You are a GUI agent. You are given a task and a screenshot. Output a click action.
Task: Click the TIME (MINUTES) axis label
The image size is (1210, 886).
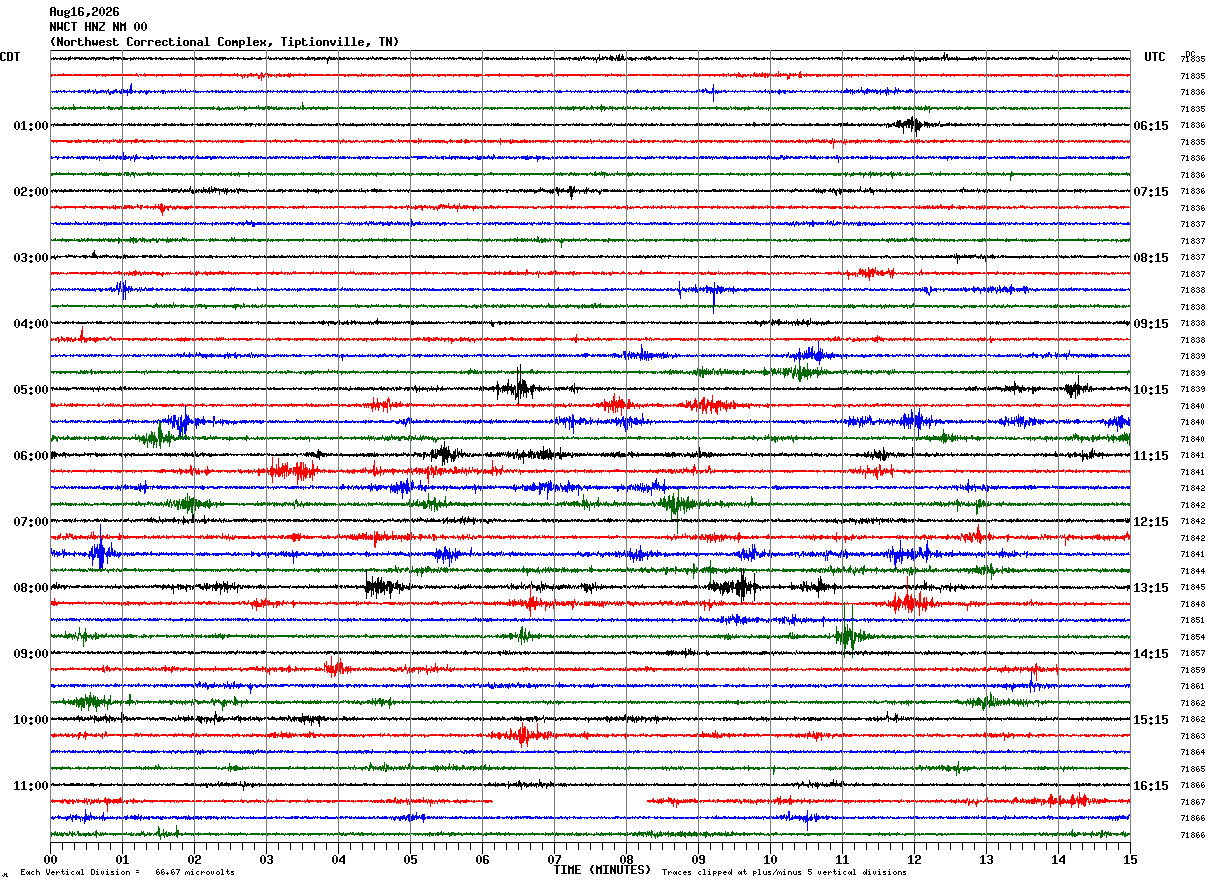point(602,870)
